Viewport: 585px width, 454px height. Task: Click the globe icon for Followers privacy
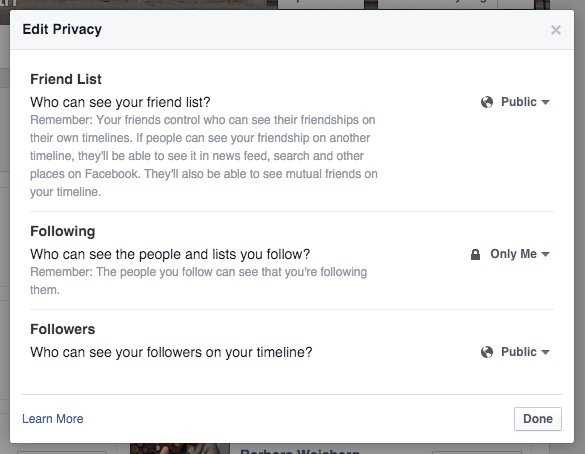click(x=487, y=352)
